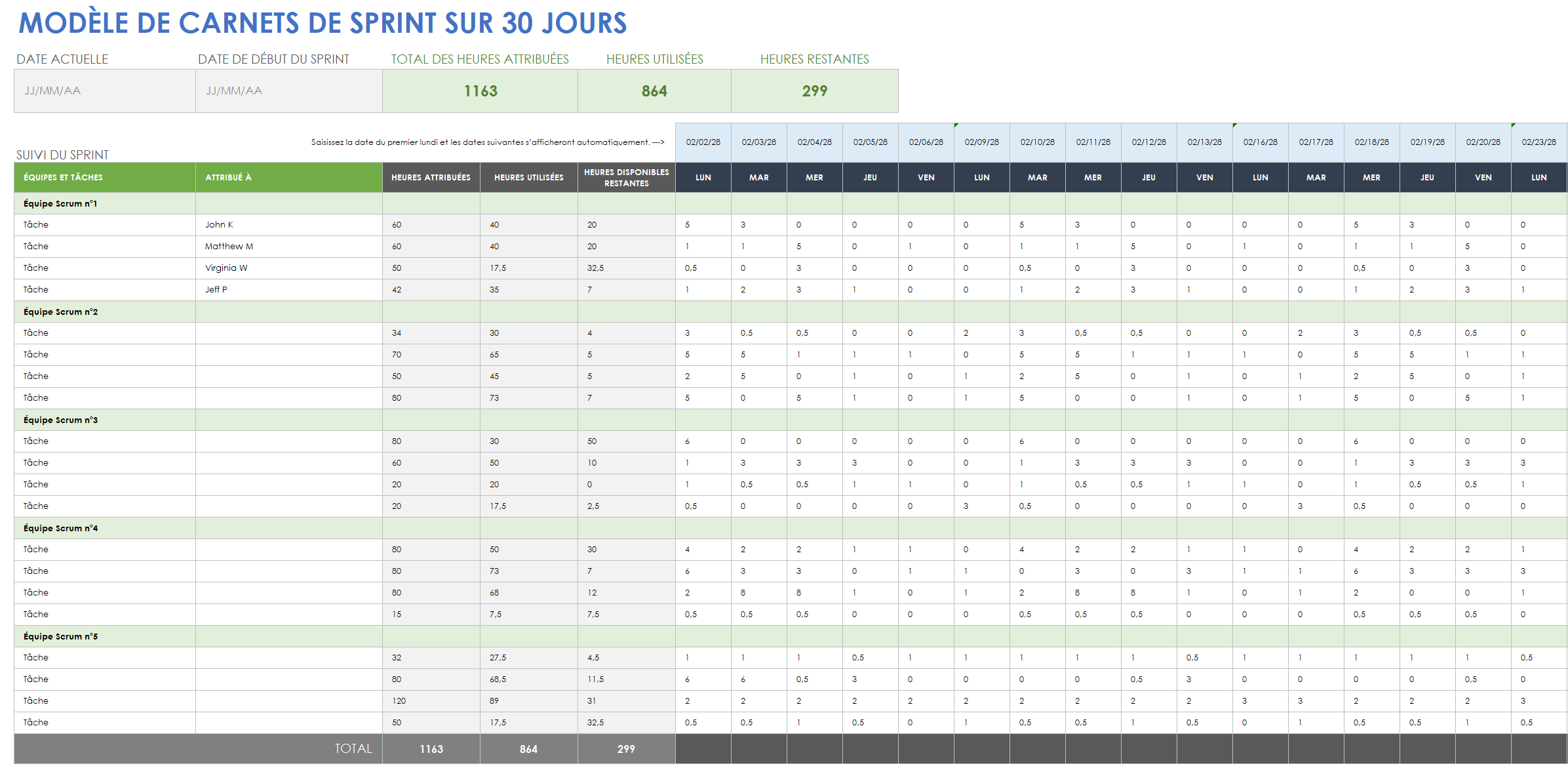This screenshot has width=1568, height=770.
Task: Select Équipe Scrum n°4 row label
Action: (x=60, y=529)
